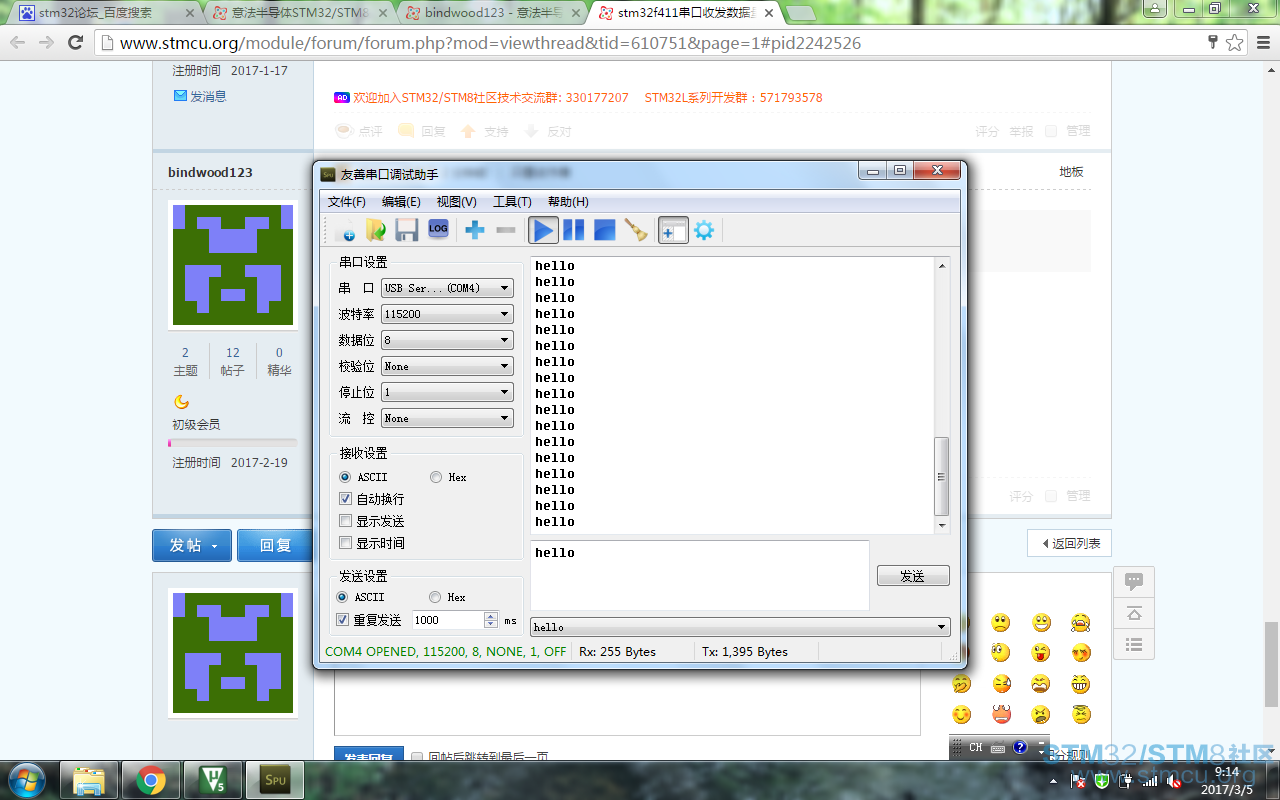Click the open folder icon in the serial tool toolbar
Viewport: 1280px width, 800px height.
coord(375,230)
